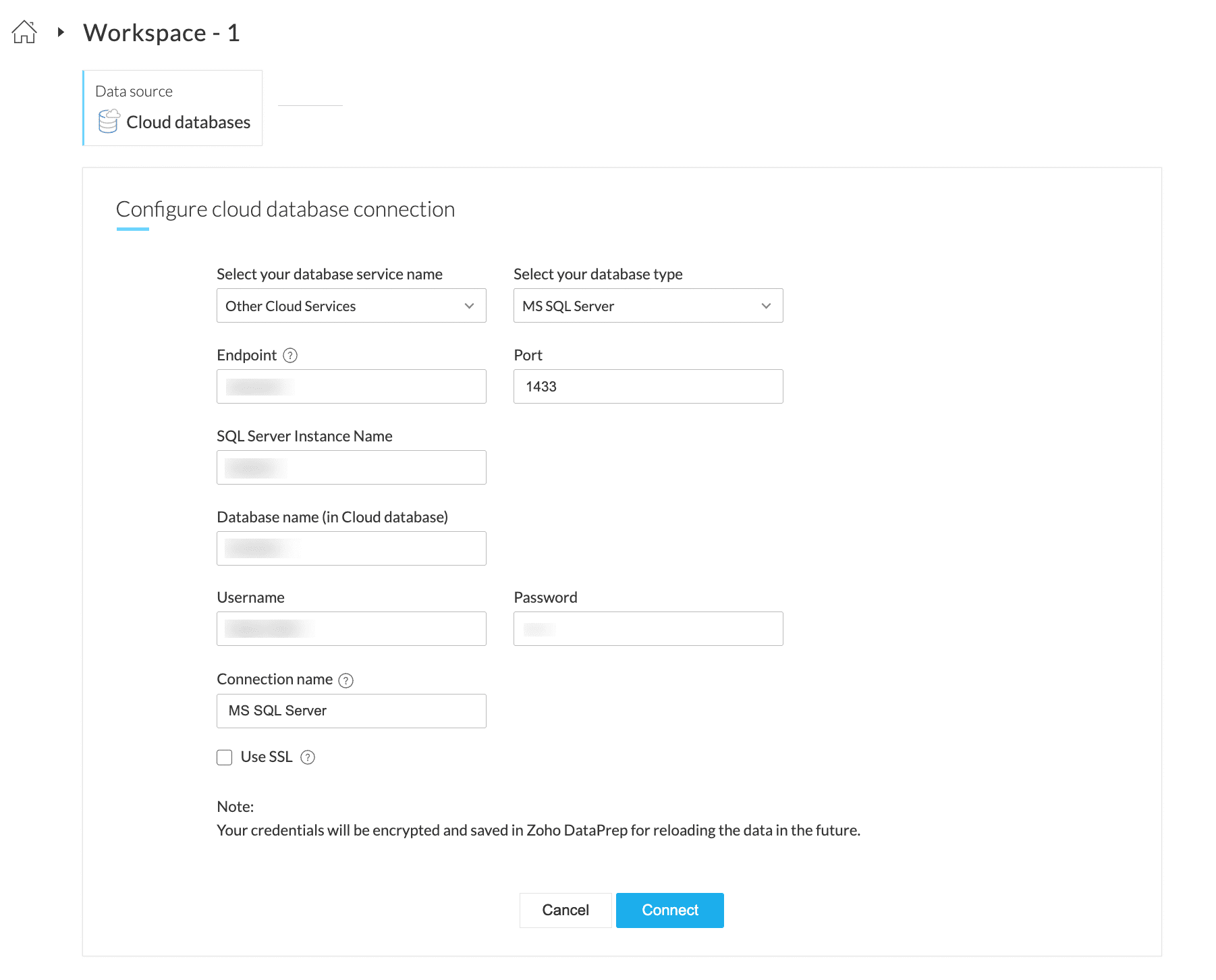This screenshot has width=1216, height=980.
Task: Enable the Use SSL checkbox
Action: (x=225, y=757)
